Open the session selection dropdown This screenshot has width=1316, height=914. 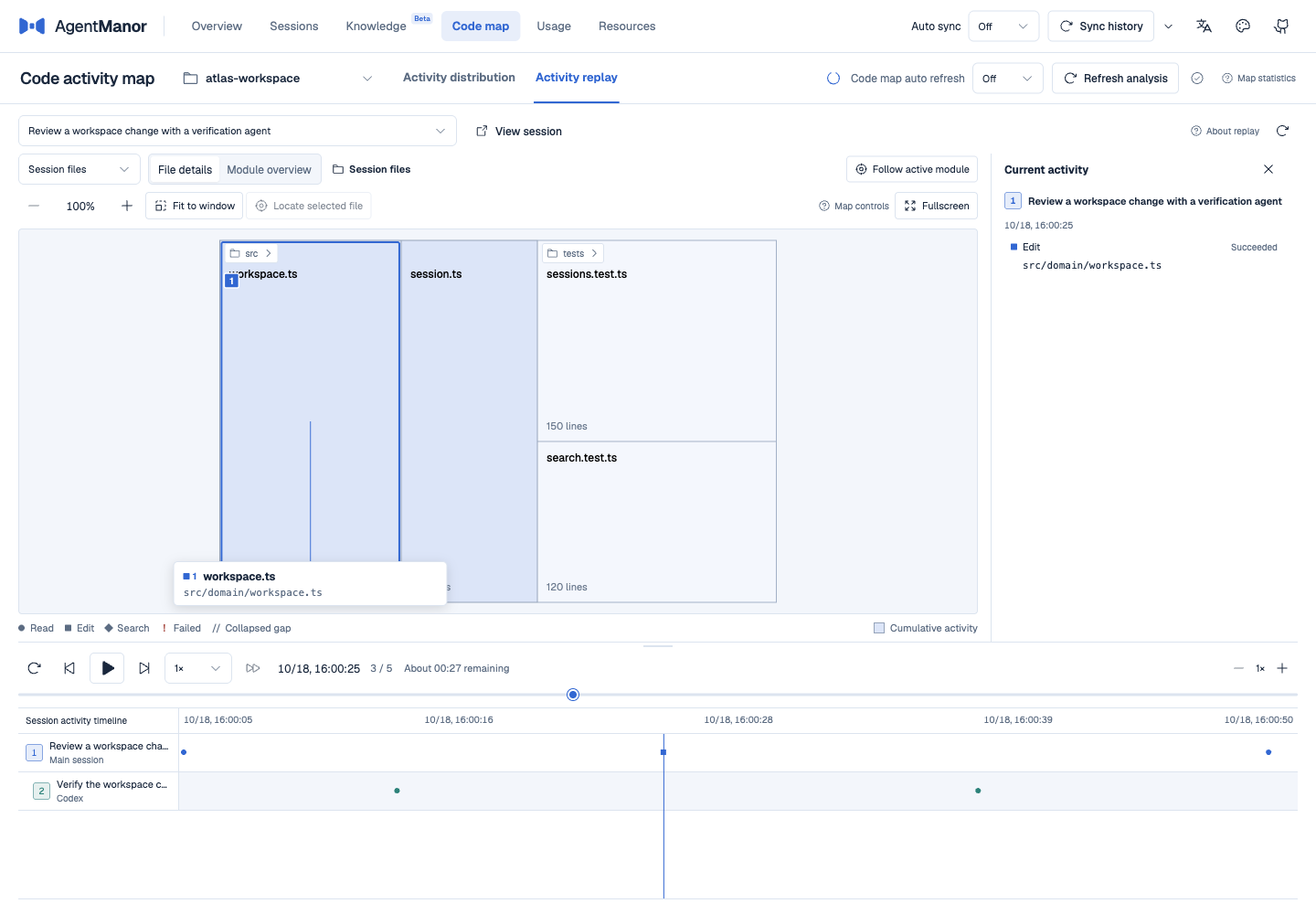(x=238, y=131)
